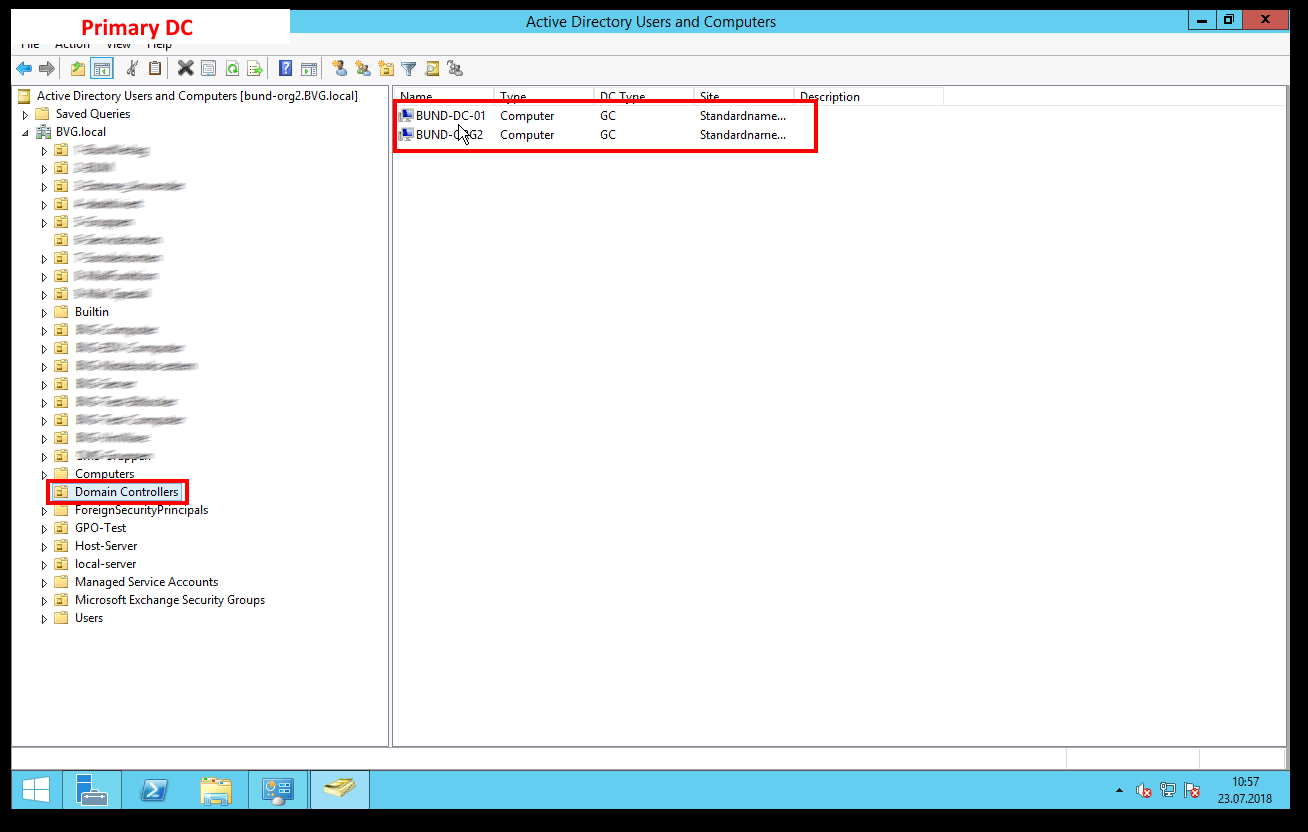Image resolution: width=1308 pixels, height=832 pixels.
Task: Toggle the Show/Hide Console Tree icon
Action: tap(101, 68)
